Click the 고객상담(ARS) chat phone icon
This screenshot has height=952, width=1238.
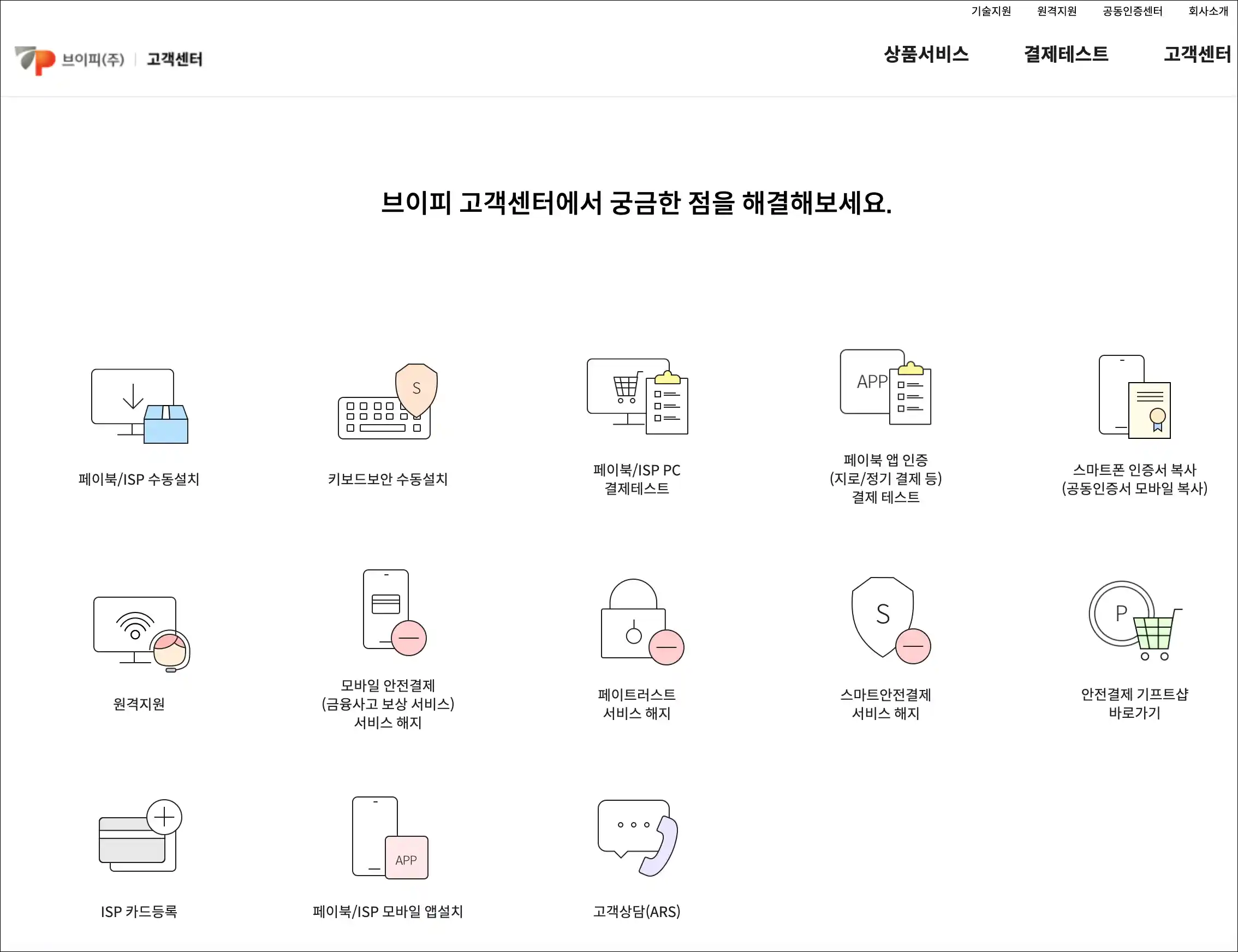coord(638,838)
